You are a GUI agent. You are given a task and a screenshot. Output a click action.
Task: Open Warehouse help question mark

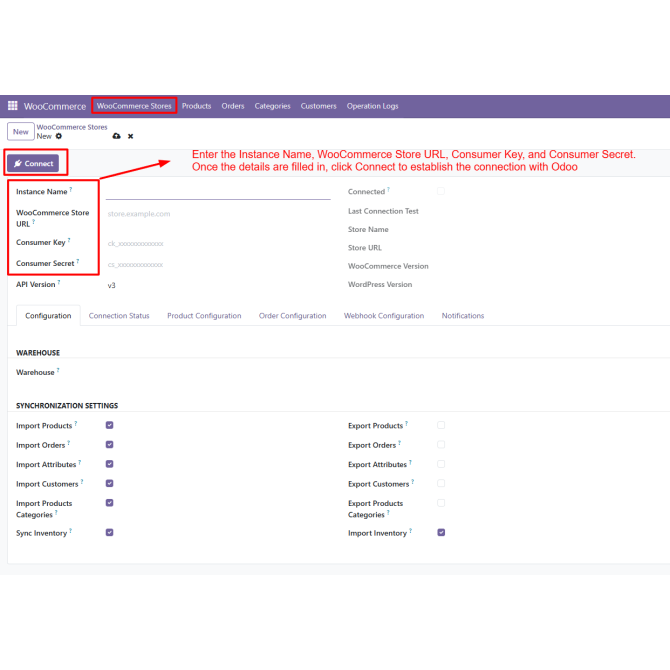pos(58,370)
